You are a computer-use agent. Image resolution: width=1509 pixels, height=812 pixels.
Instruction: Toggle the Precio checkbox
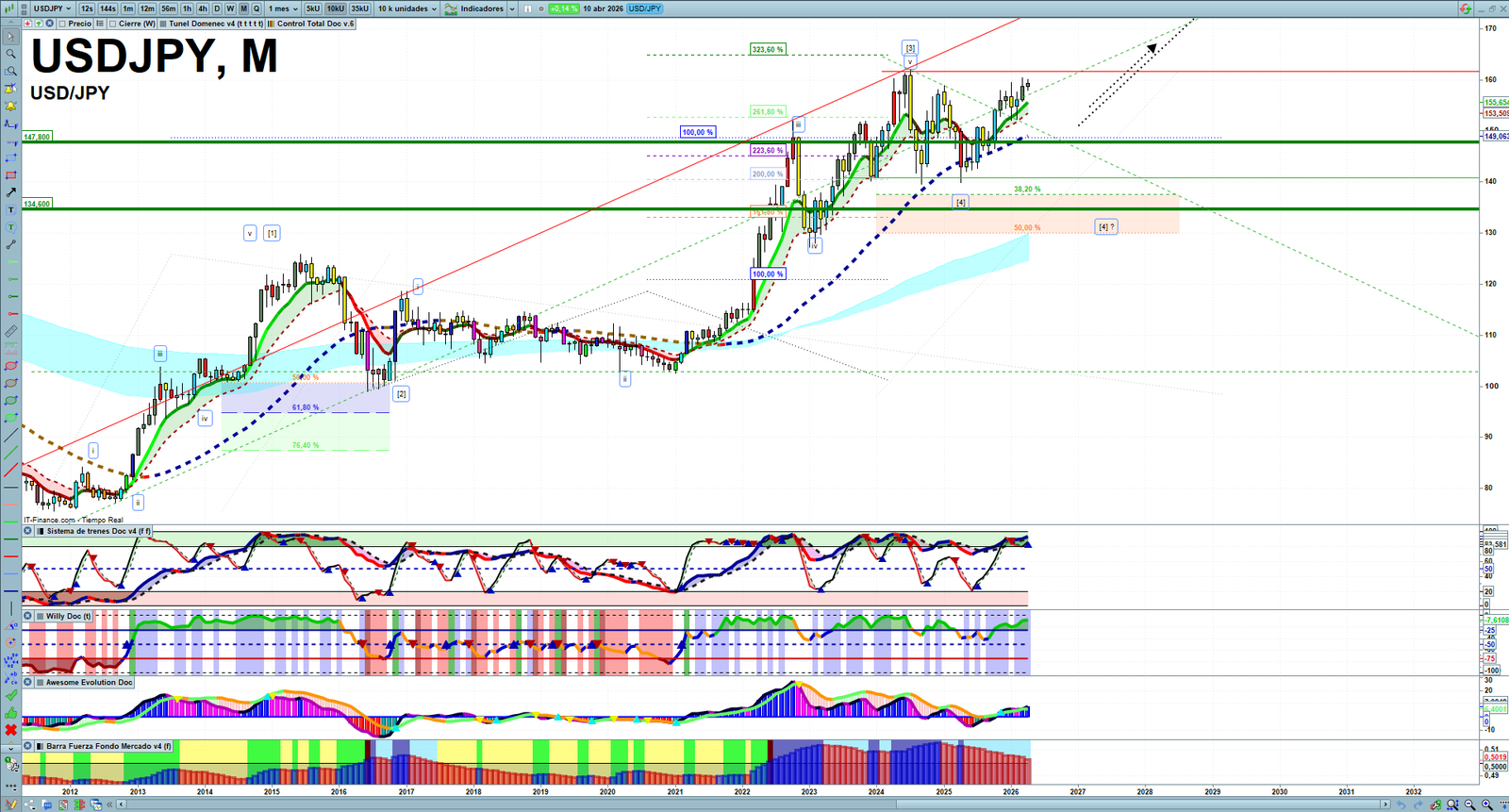[62, 24]
